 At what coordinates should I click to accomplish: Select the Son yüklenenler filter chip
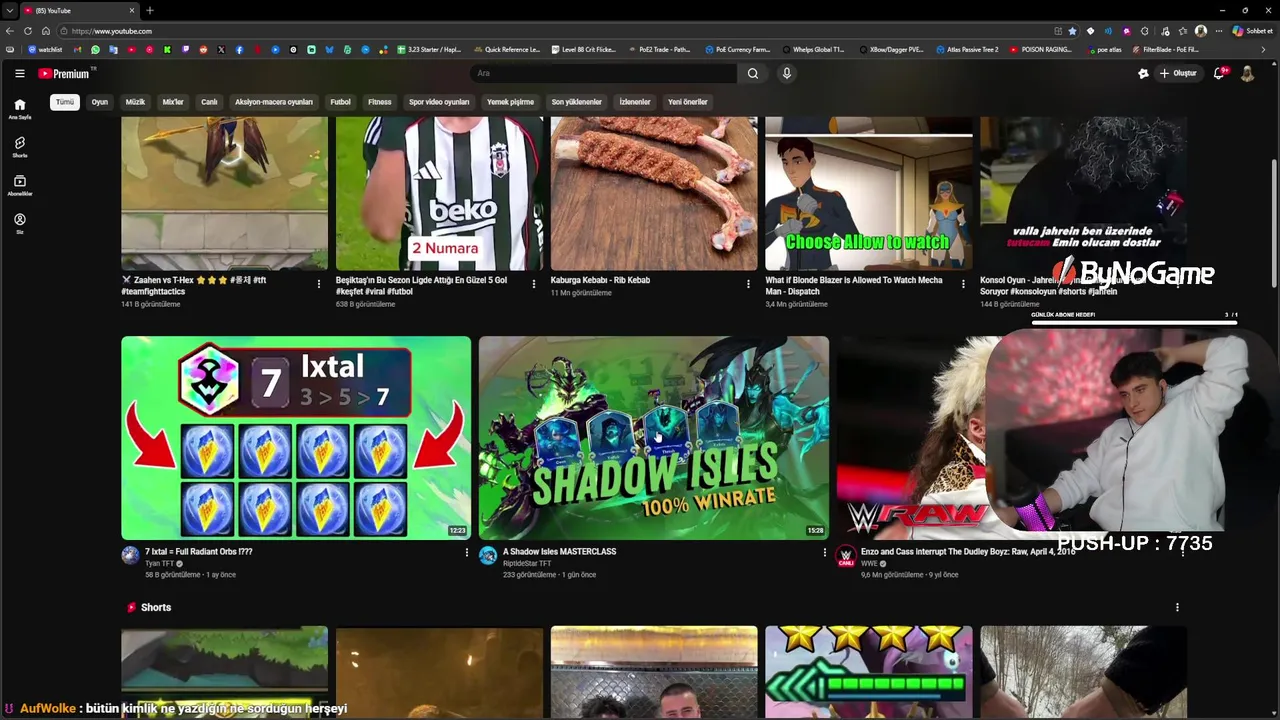[x=577, y=102]
